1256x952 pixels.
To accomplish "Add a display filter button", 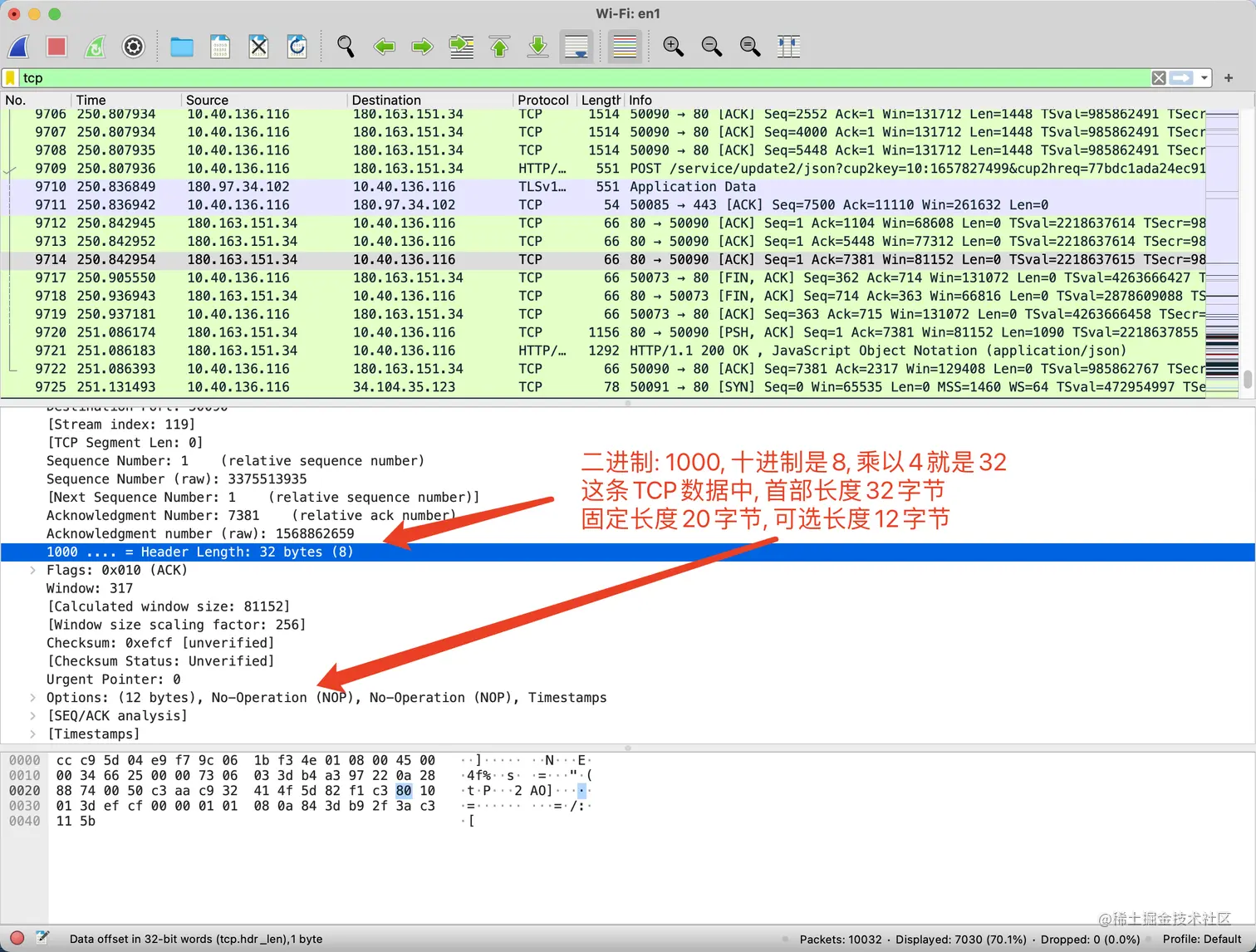I will (1229, 78).
